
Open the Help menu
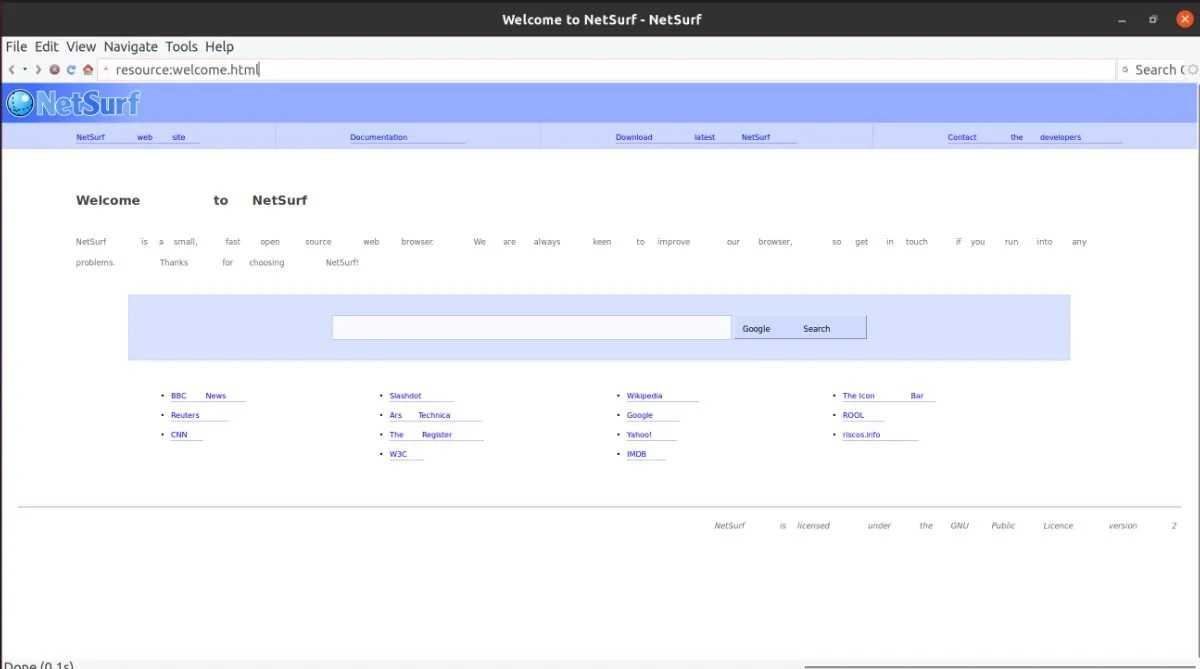219,46
